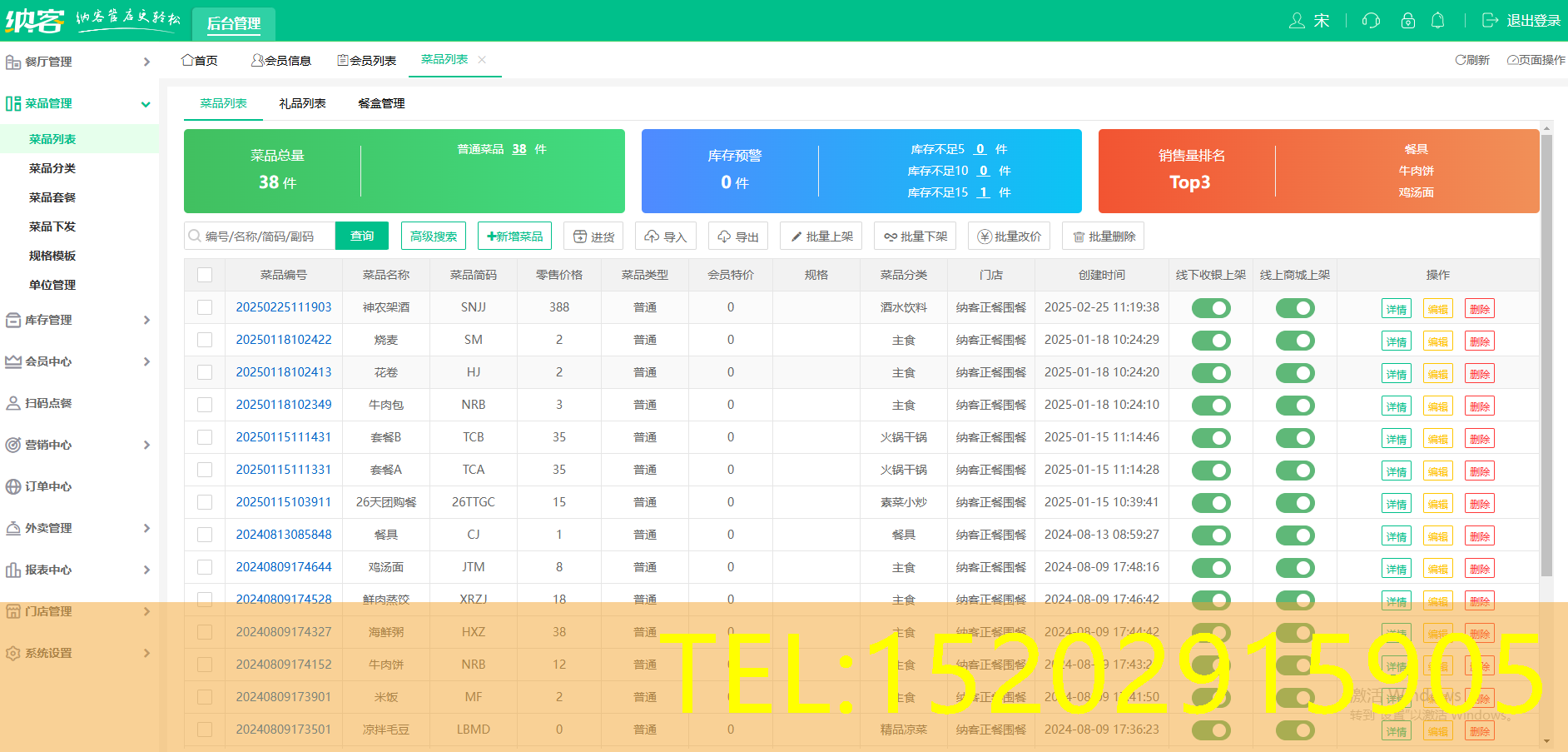1568x752 pixels.
Task: Switch to the 礼品列表 tab
Action: coord(302,103)
